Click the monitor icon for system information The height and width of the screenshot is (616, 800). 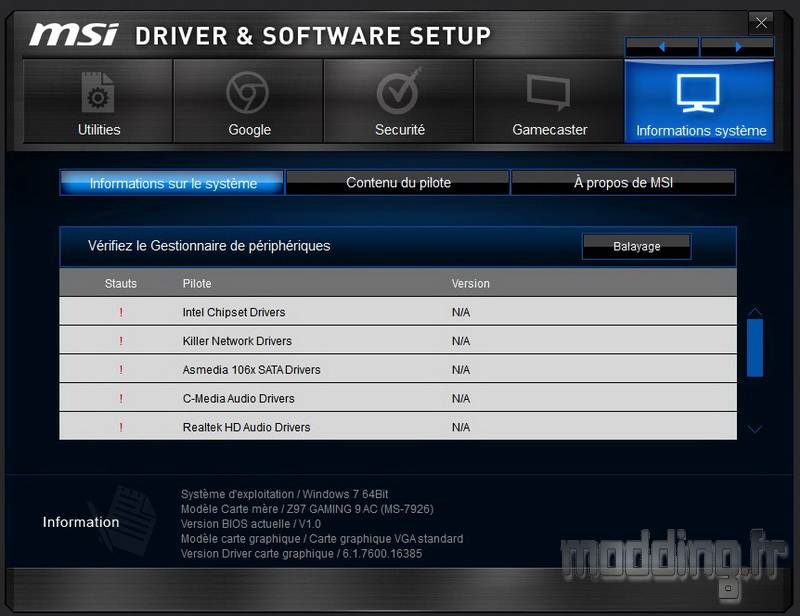tap(698, 93)
